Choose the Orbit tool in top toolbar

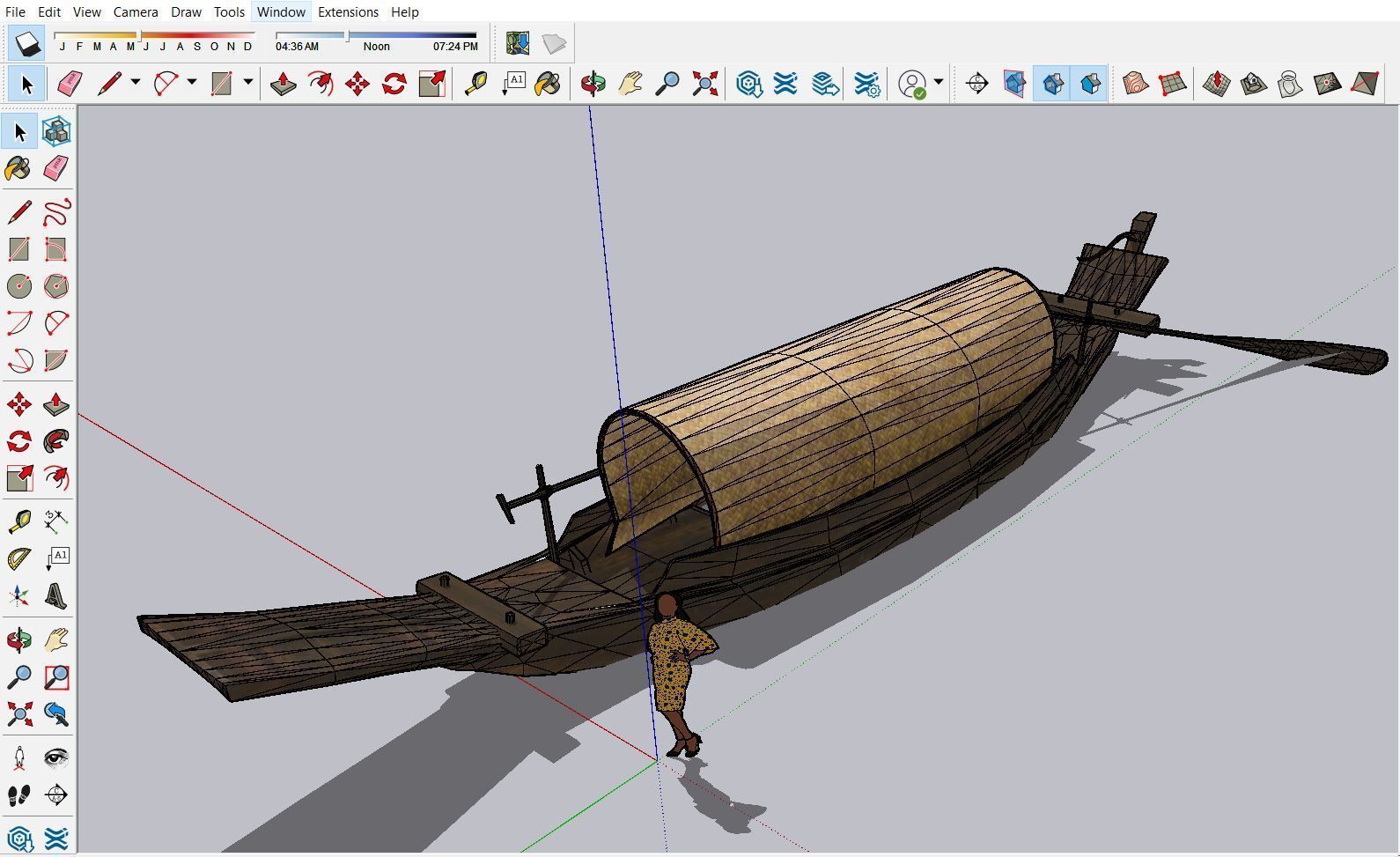[x=593, y=84]
